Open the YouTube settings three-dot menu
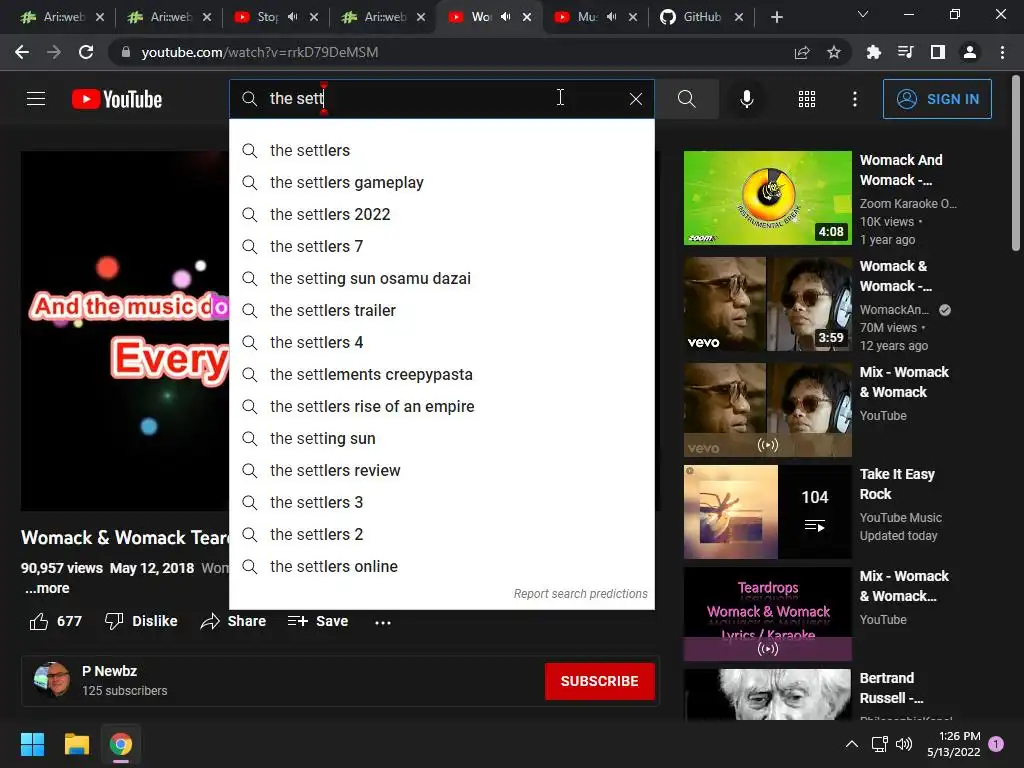The height and width of the screenshot is (768, 1024). pos(855,99)
